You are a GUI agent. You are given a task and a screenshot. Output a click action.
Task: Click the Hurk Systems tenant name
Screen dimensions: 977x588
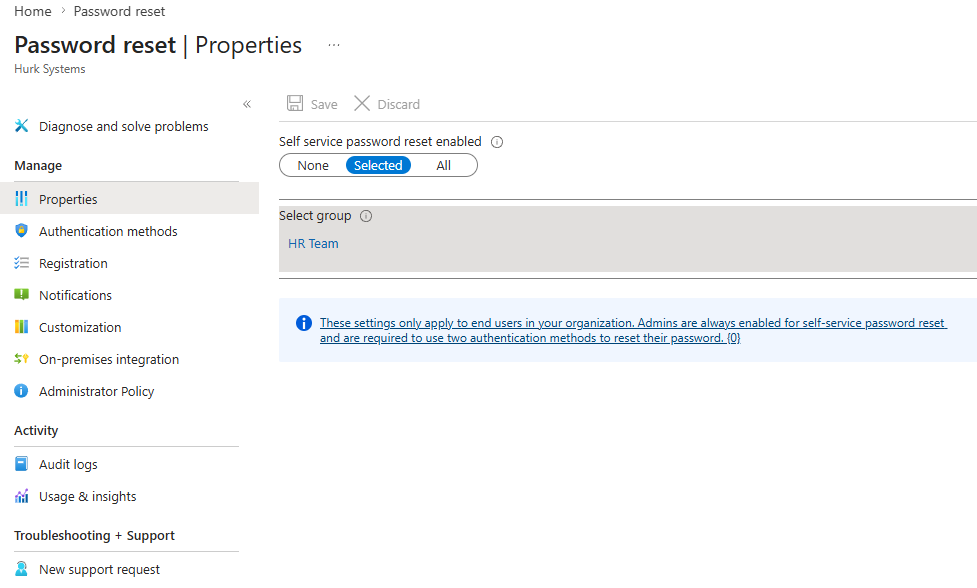click(x=50, y=69)
